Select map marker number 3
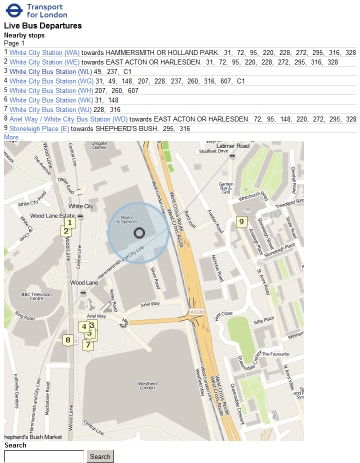360x463 pixels. pos(92,325)
